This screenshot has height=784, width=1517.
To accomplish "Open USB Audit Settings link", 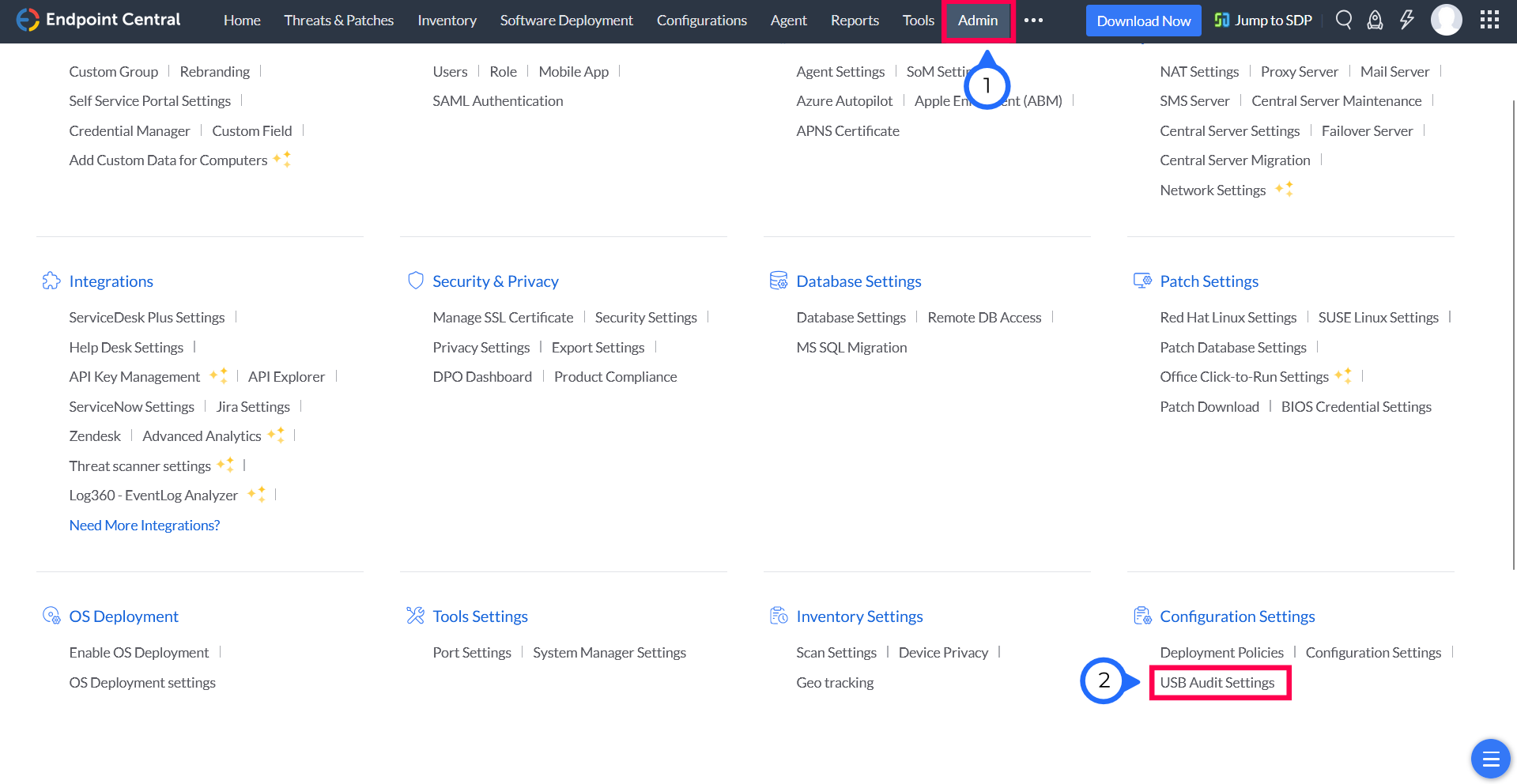I will click(x=1217, y=683).
